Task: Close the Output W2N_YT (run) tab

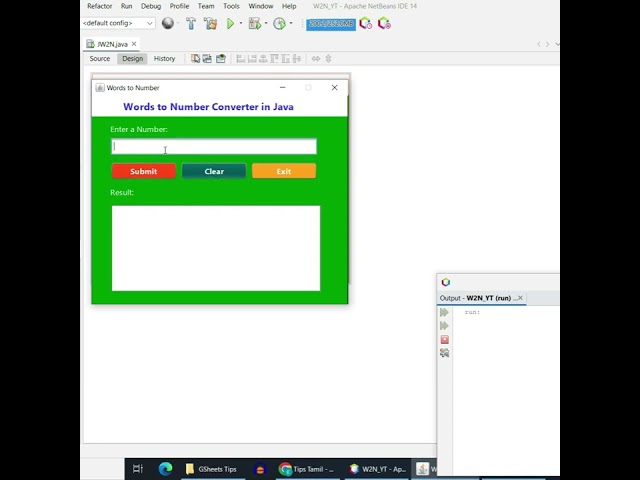Action: point(520,298)
